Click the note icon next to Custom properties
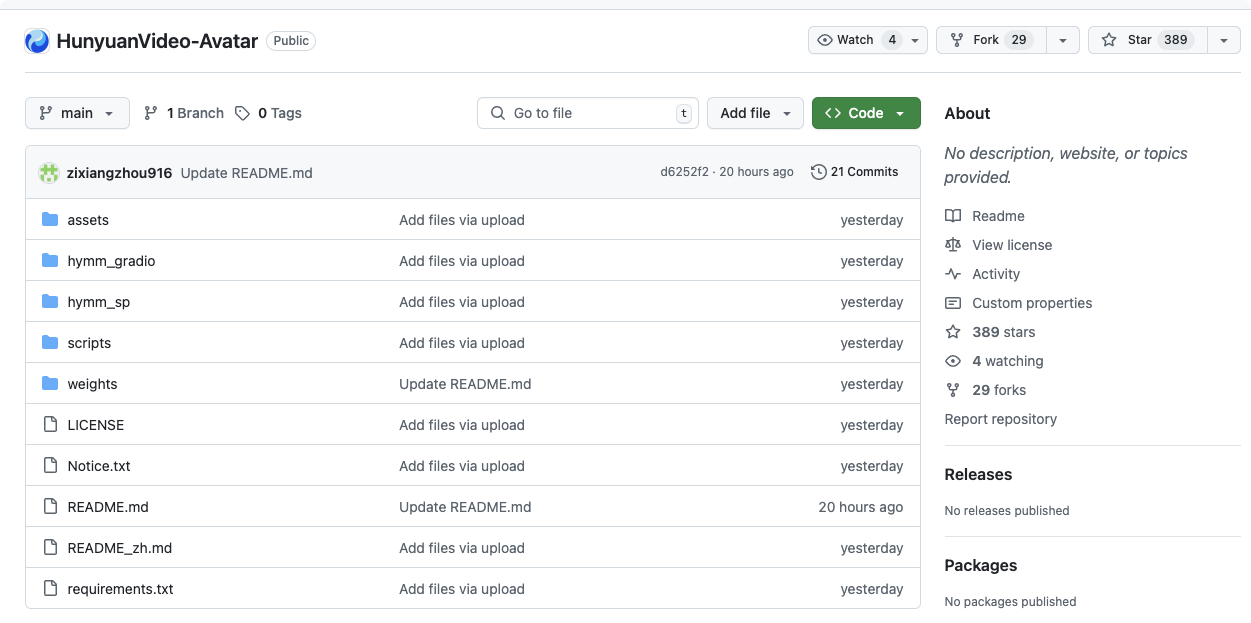 (x=953, y=303)
